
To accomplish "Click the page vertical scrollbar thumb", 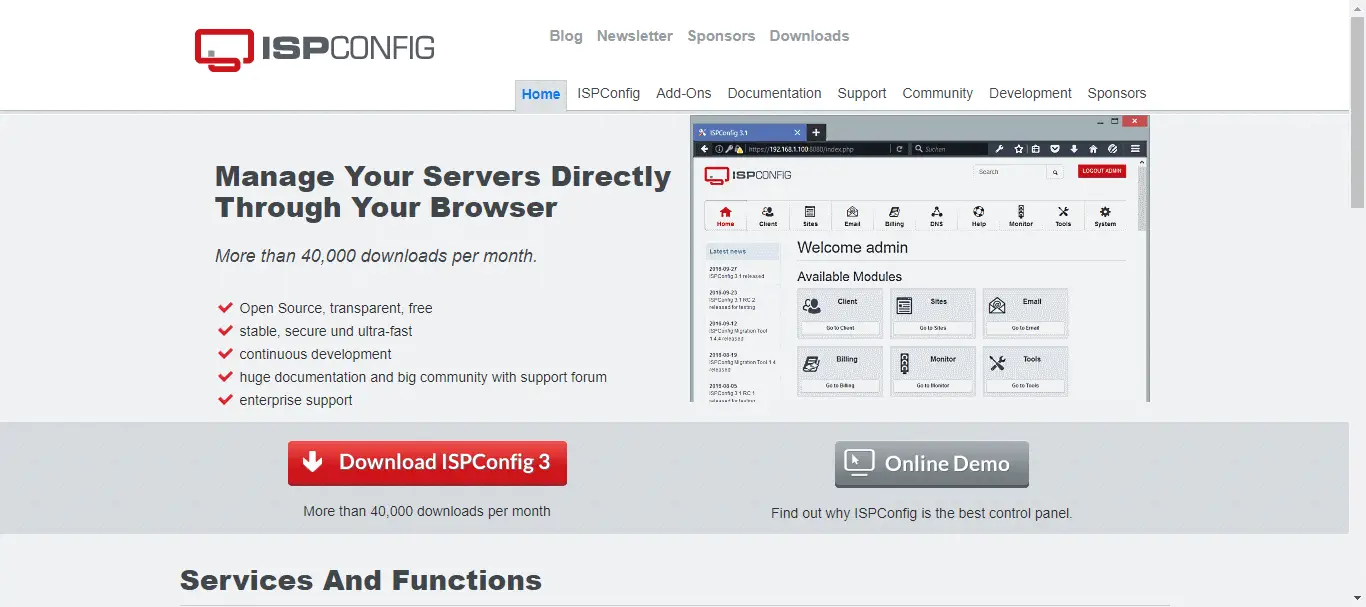I will tap(1357, 110).
